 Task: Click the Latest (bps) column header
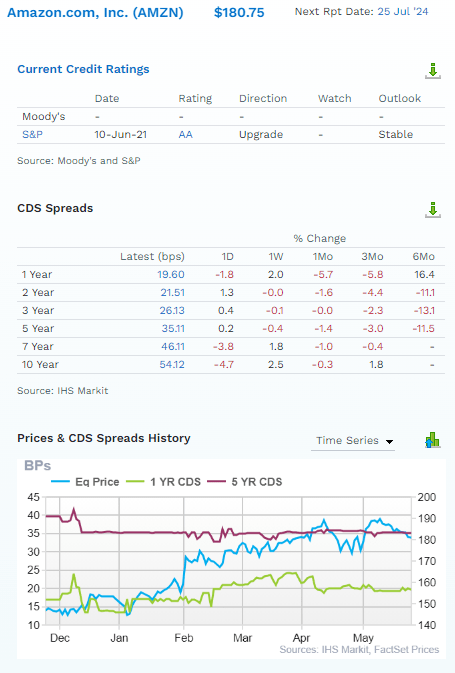152,256
